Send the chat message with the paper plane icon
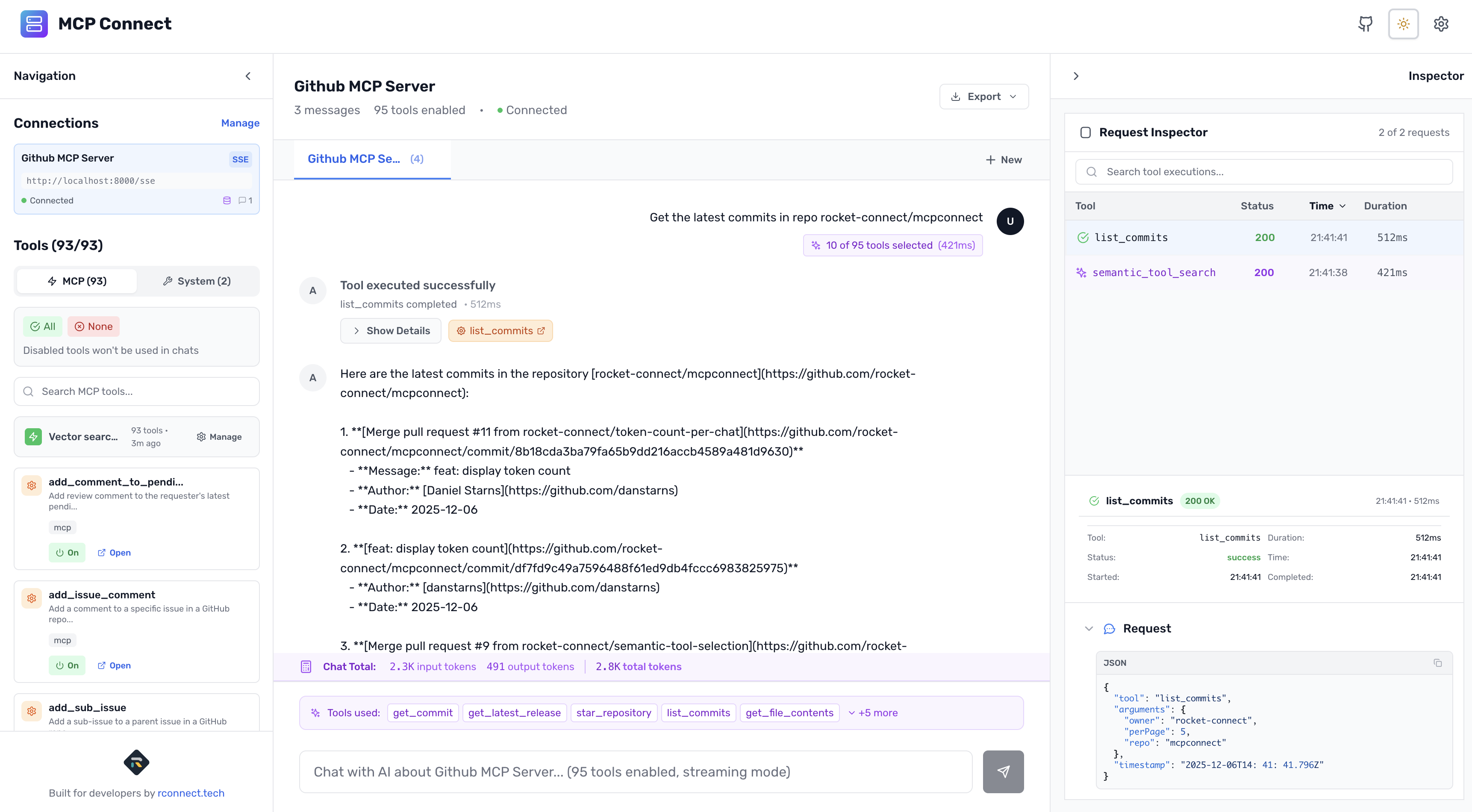Screen dimensions: 1472x812 point(1004,771)
